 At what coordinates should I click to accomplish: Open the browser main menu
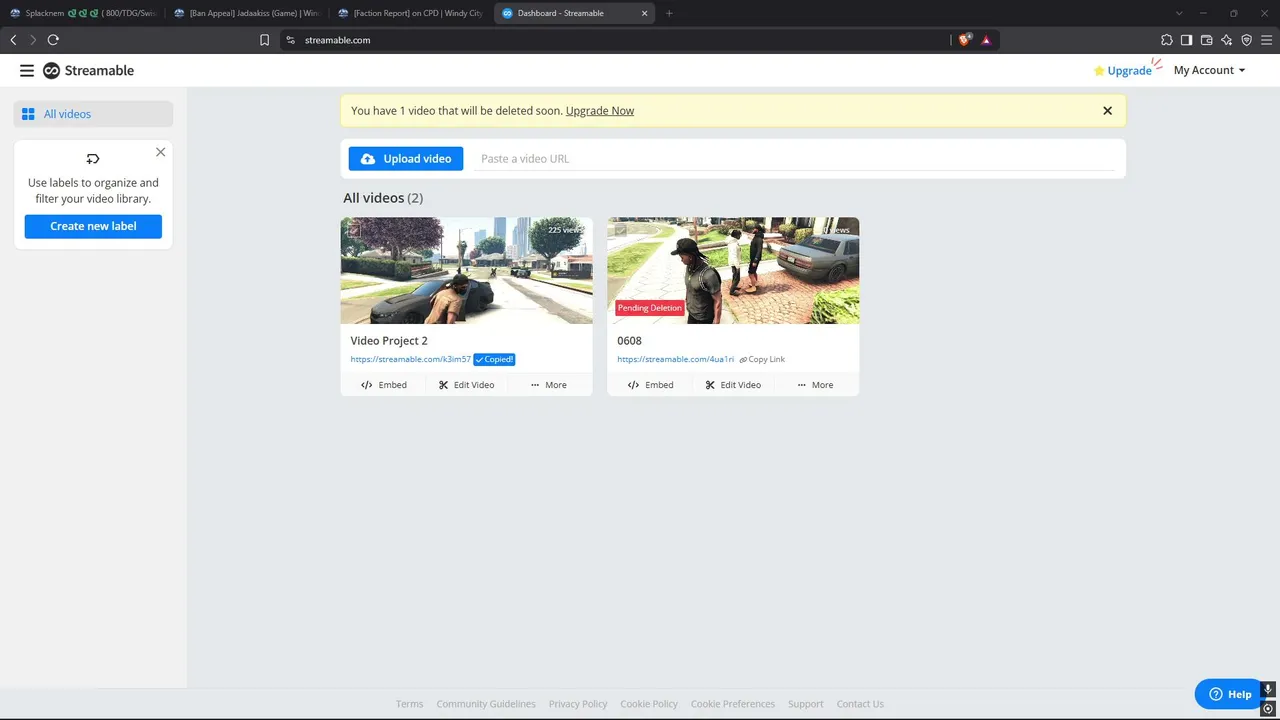(1267, 40)
